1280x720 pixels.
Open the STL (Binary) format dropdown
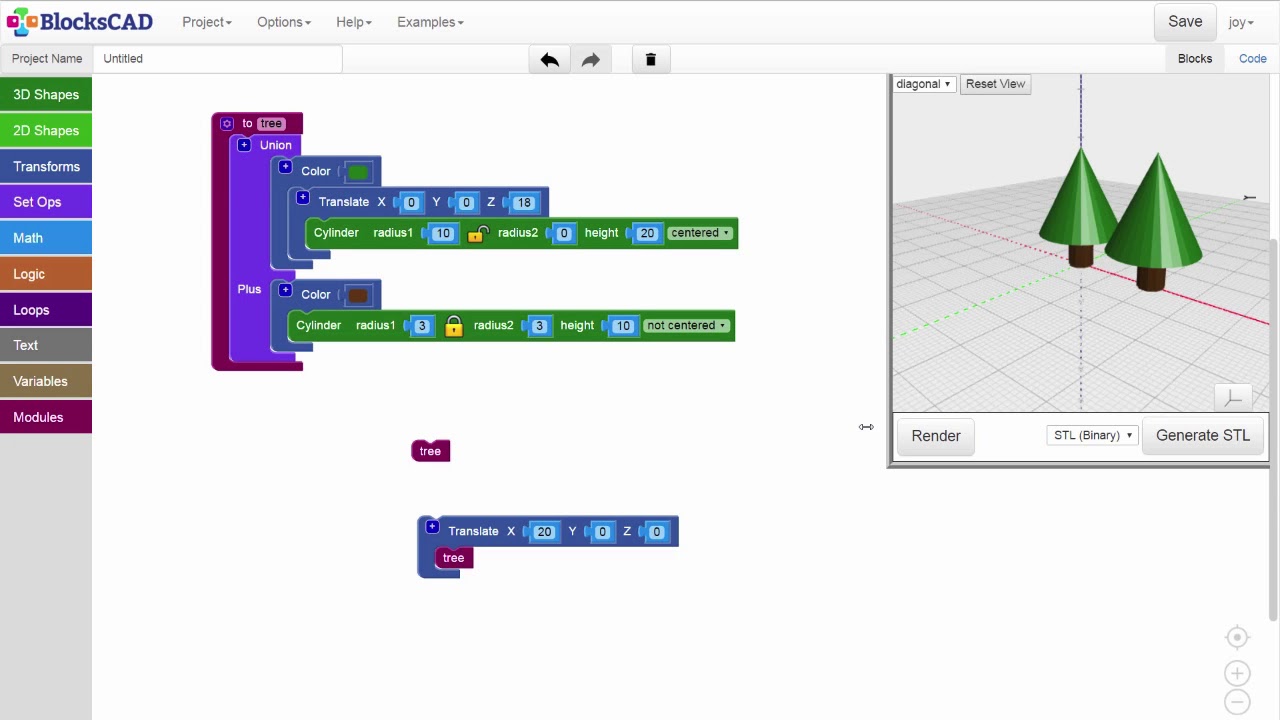(1093, 435)
